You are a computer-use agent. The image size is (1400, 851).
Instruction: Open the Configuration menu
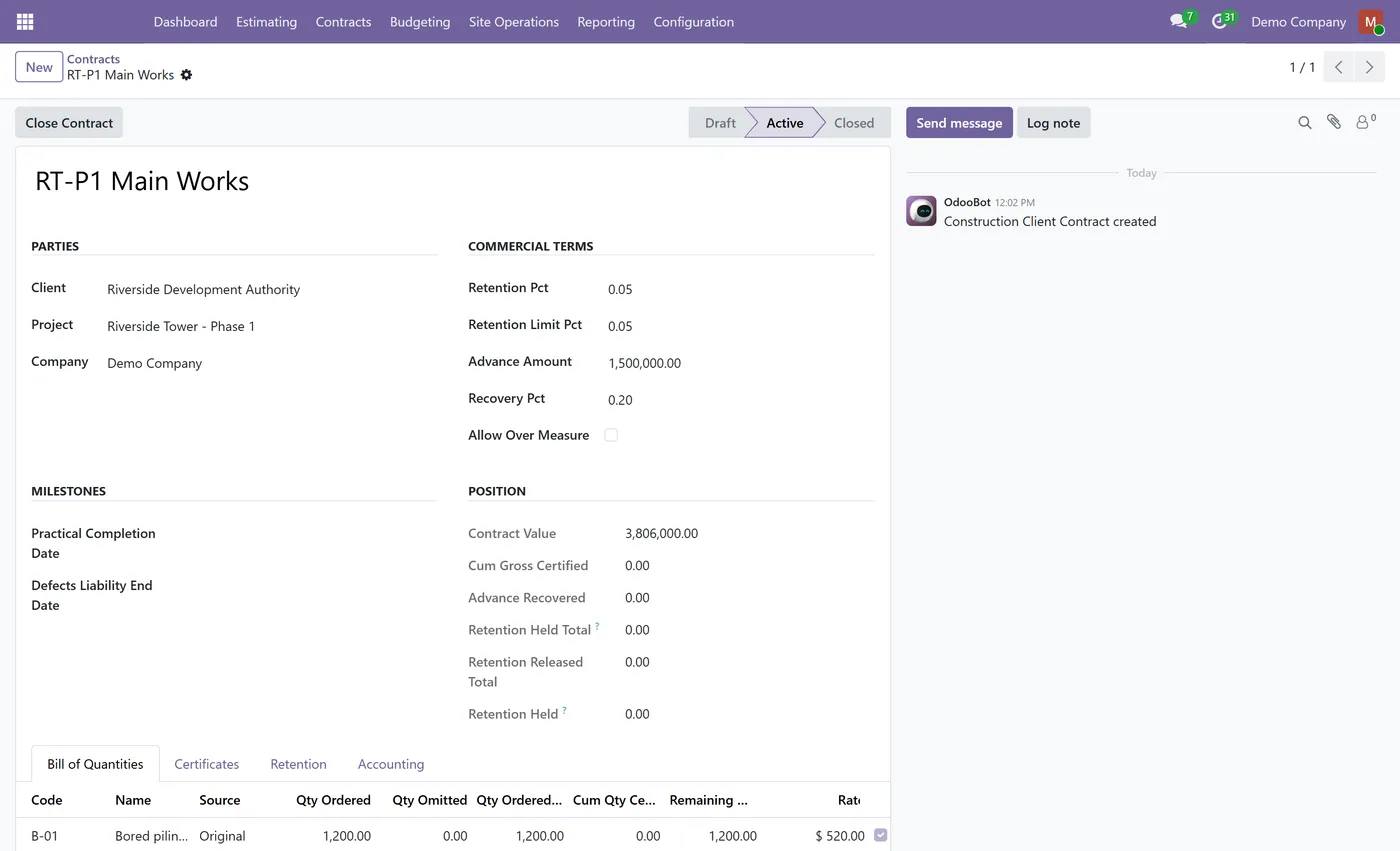693,21
